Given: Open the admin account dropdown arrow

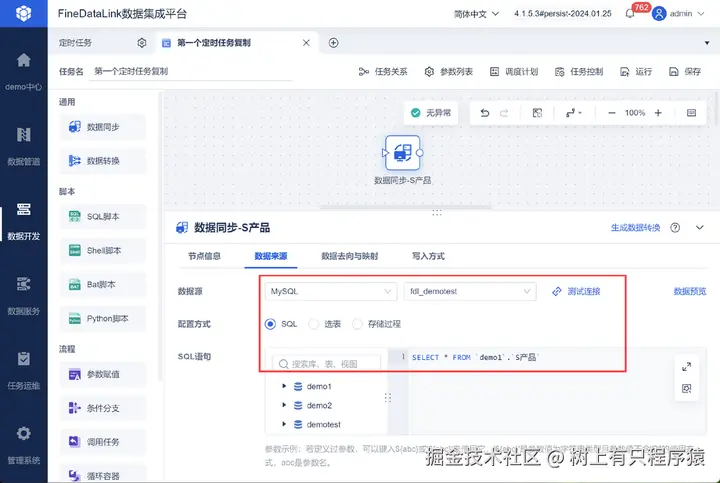Looking at the screenshot, I should 701,14.
